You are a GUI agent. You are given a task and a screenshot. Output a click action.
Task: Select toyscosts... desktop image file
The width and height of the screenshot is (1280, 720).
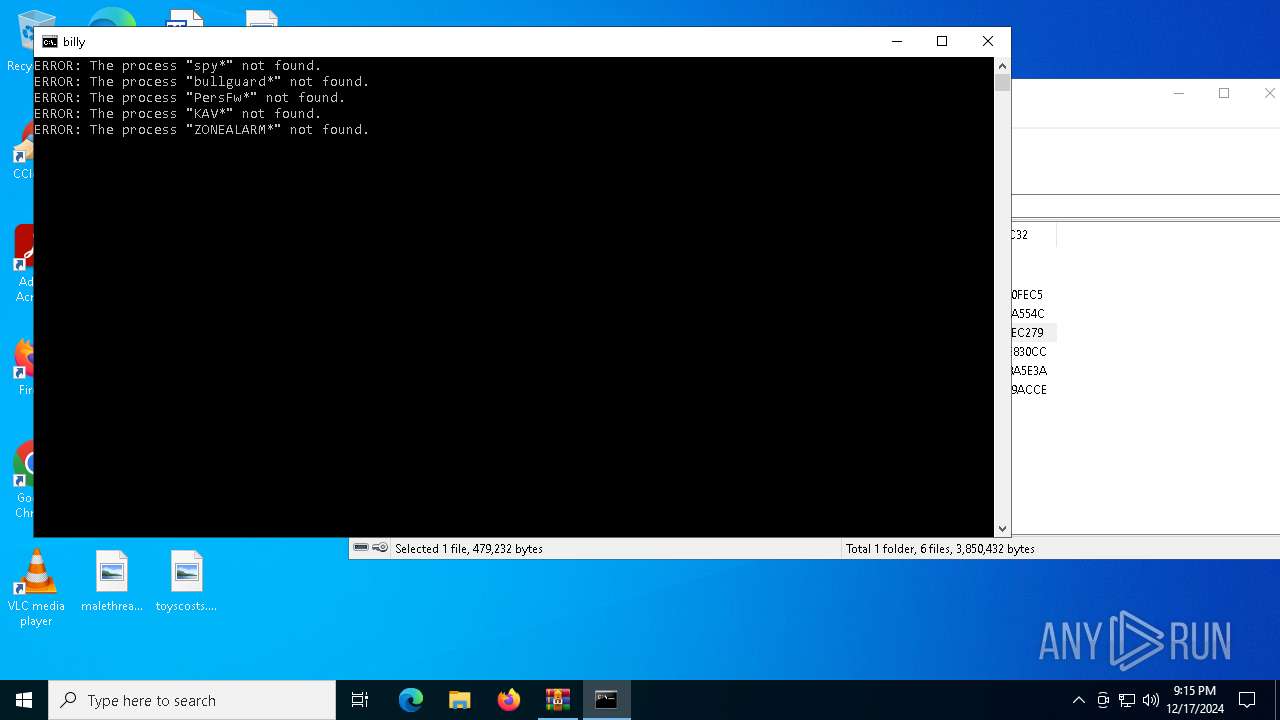[x=186, y=581]
